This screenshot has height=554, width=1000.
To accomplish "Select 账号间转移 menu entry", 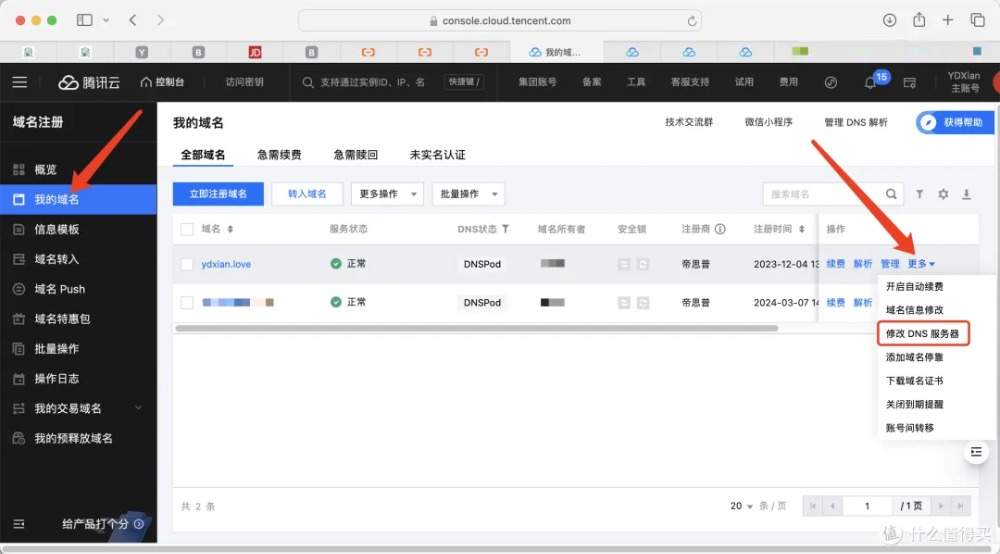I will pyautogui.click(x=910, y=428).
